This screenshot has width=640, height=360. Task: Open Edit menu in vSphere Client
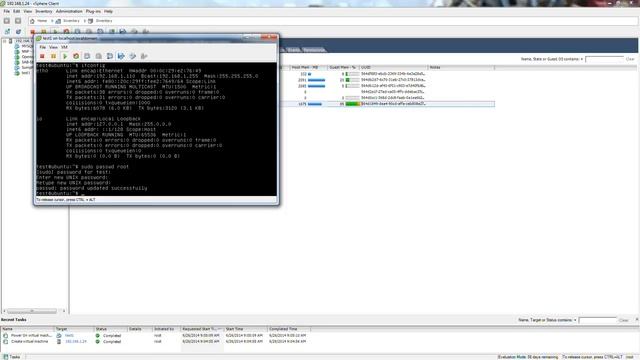tap(16, 11)
